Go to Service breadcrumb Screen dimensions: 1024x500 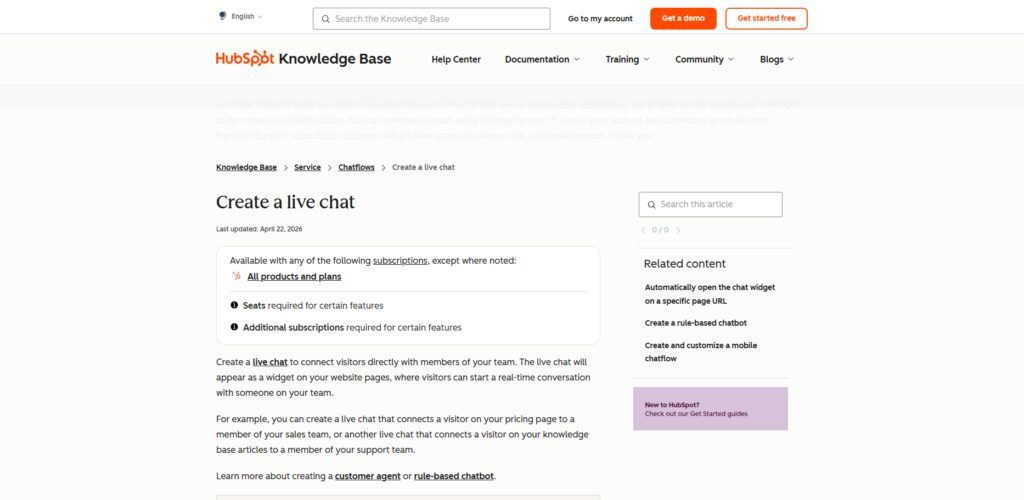(x=307, y=167)
